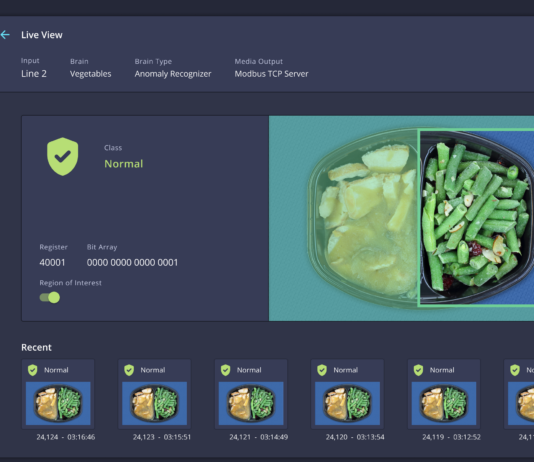Toggle the Region of Interest switch

(x=50, y=298)
